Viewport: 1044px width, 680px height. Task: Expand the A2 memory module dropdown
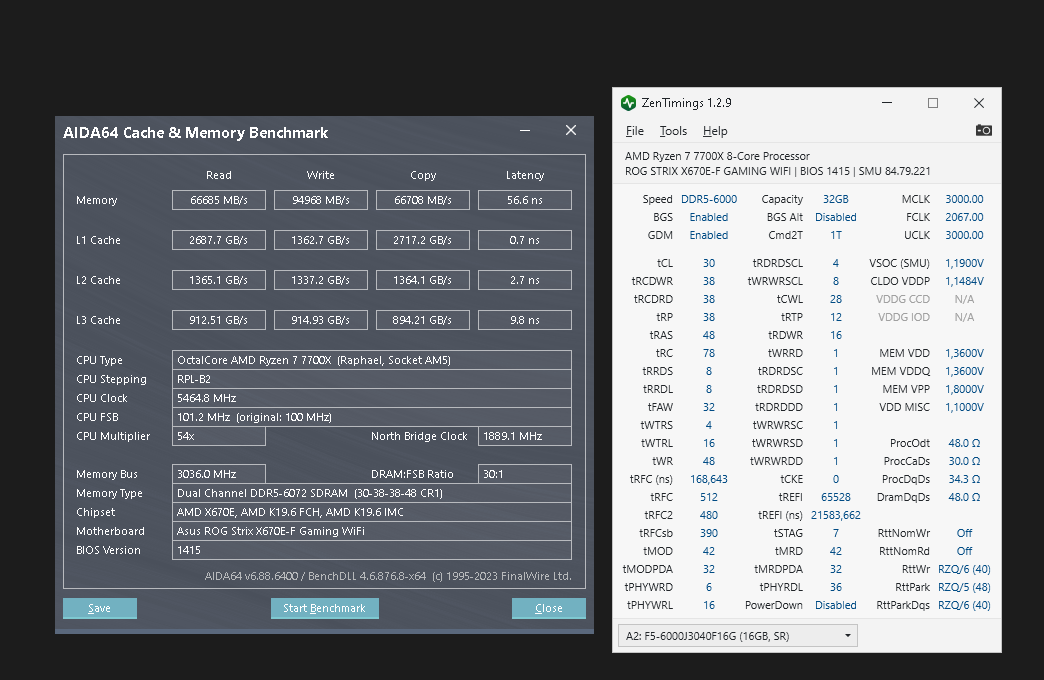pos(738,636)
